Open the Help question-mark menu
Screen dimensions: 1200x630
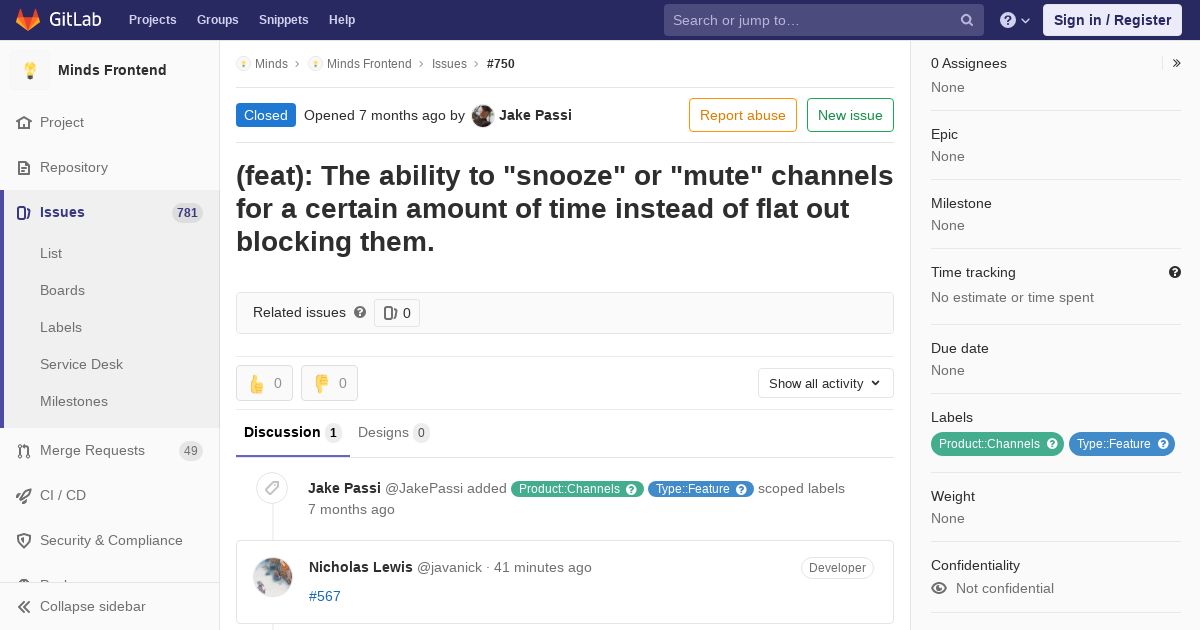click(1015, 20)
